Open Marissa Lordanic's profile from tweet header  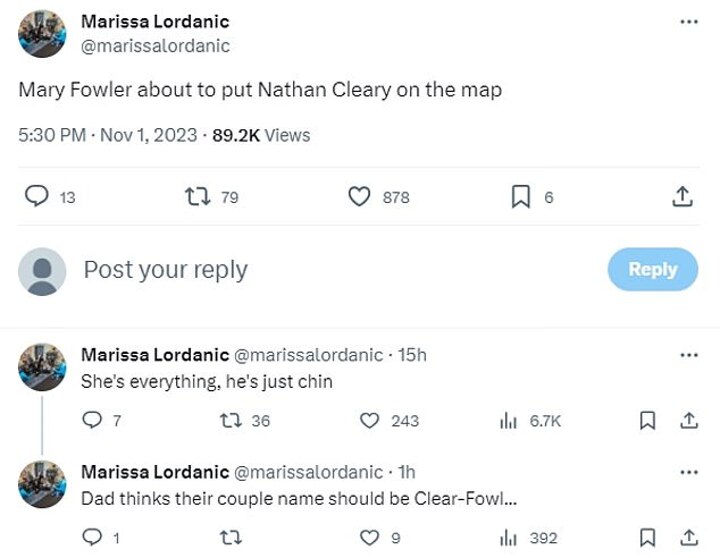click(154, 22)
